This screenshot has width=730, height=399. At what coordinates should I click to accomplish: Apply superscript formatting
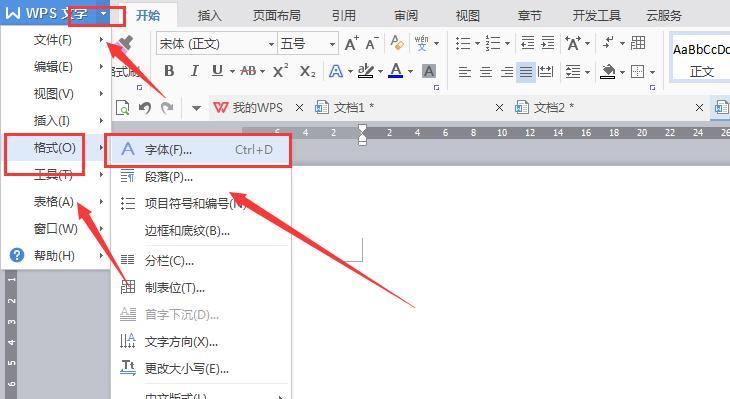click(280, 71)
